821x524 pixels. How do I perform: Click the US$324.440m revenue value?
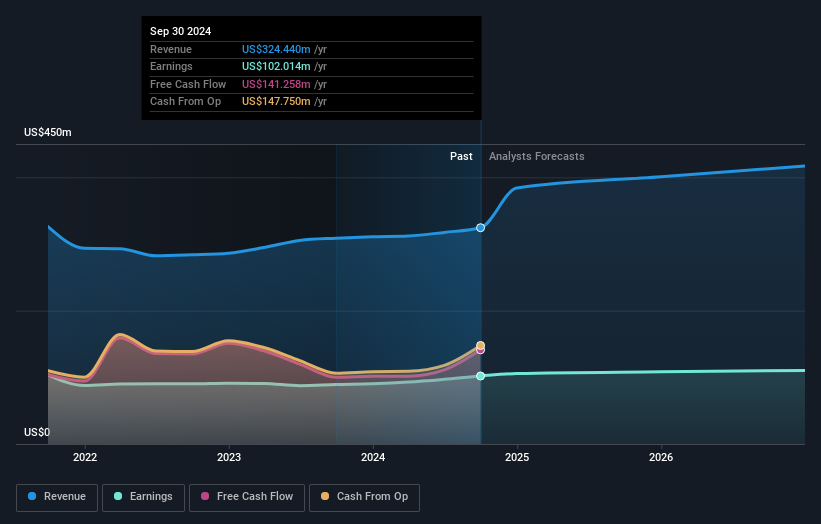point(276,49)
